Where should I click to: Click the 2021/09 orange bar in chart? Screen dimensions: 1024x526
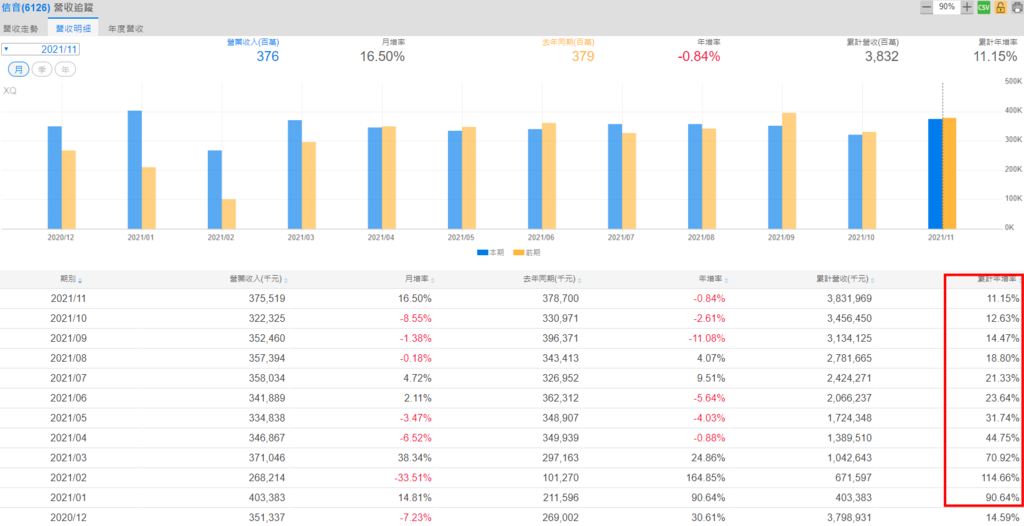click(789, 171)
